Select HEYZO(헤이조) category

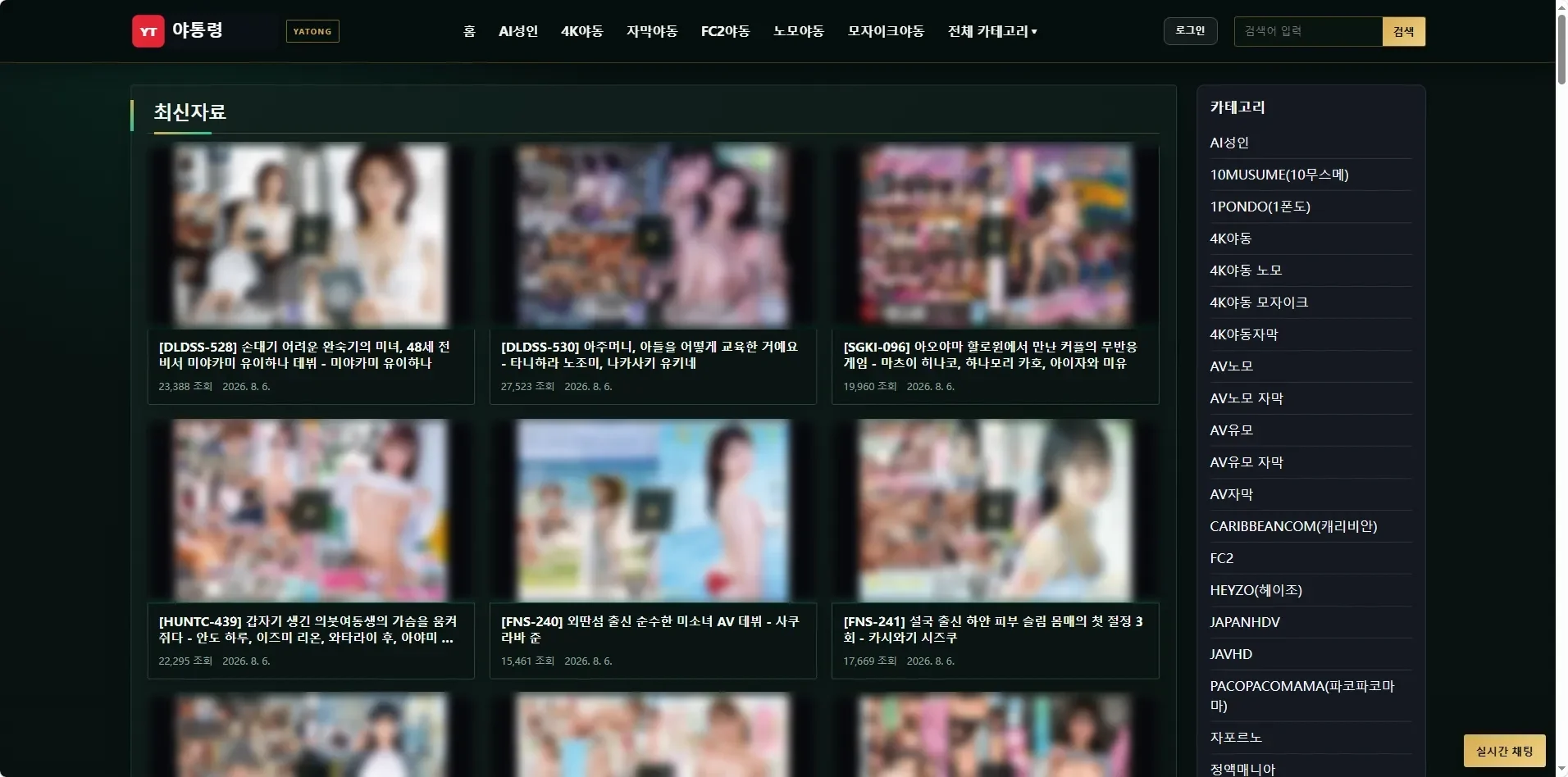(1256, 590)
